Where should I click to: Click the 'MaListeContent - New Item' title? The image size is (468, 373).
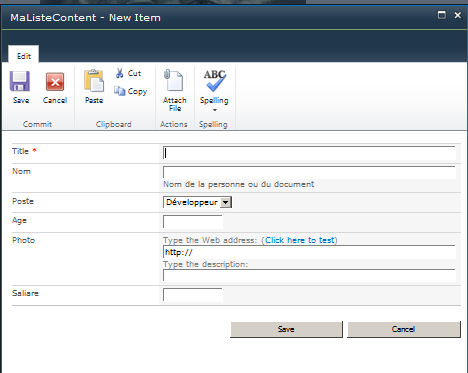(85, 18)
